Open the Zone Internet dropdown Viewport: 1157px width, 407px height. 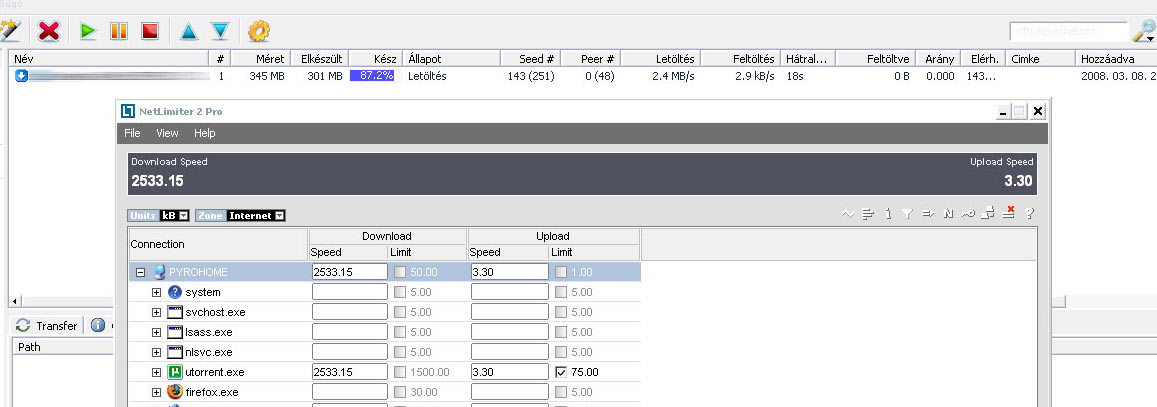tap(280, 215)
